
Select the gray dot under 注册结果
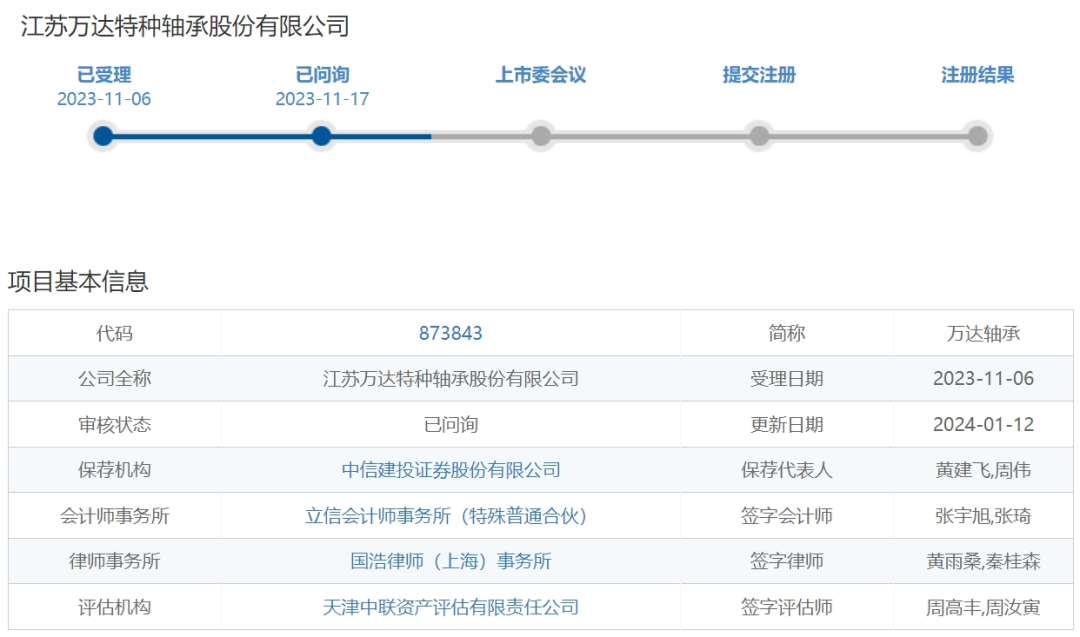[x=977, y=136]
